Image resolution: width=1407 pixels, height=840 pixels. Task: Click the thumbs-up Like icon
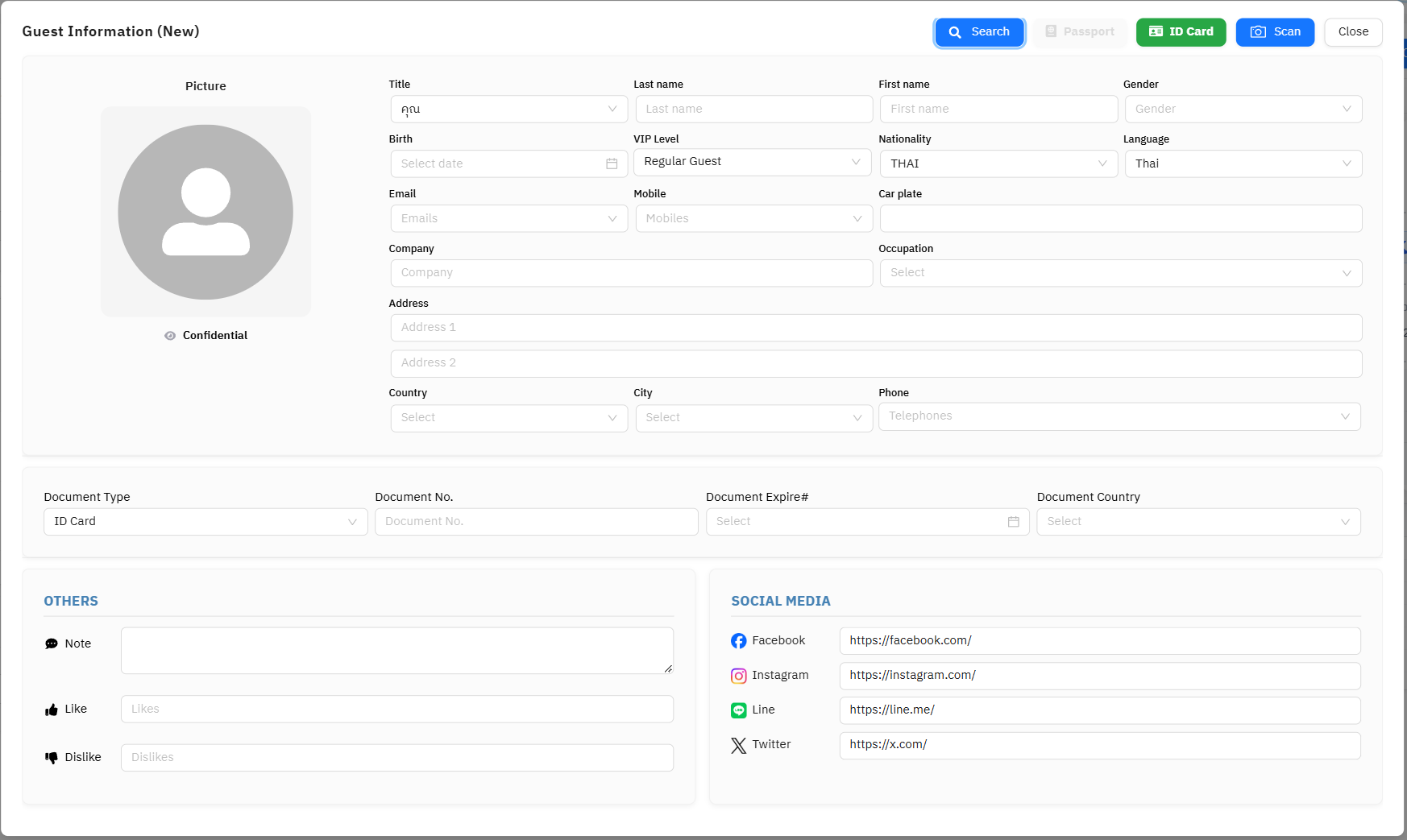point(52,710)
